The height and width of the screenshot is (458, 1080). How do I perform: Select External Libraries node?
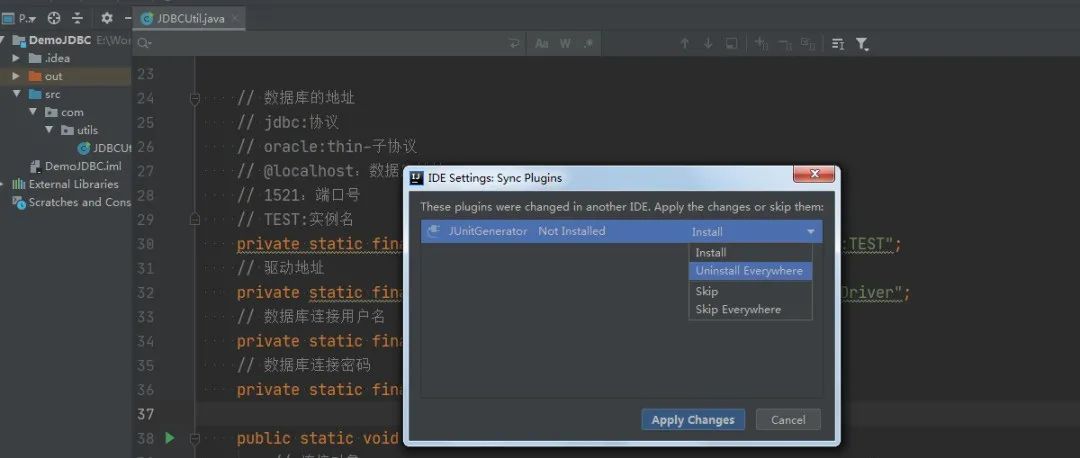(66, 184)
